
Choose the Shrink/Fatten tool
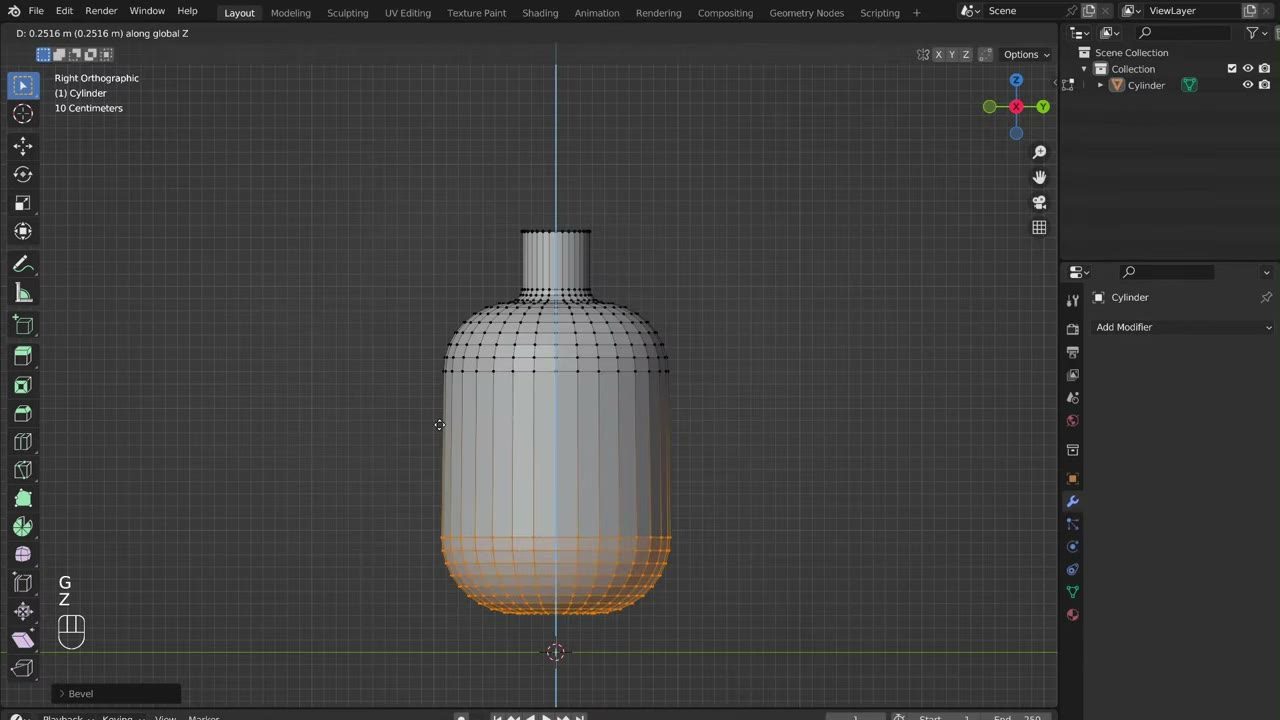tap(23, 611)
